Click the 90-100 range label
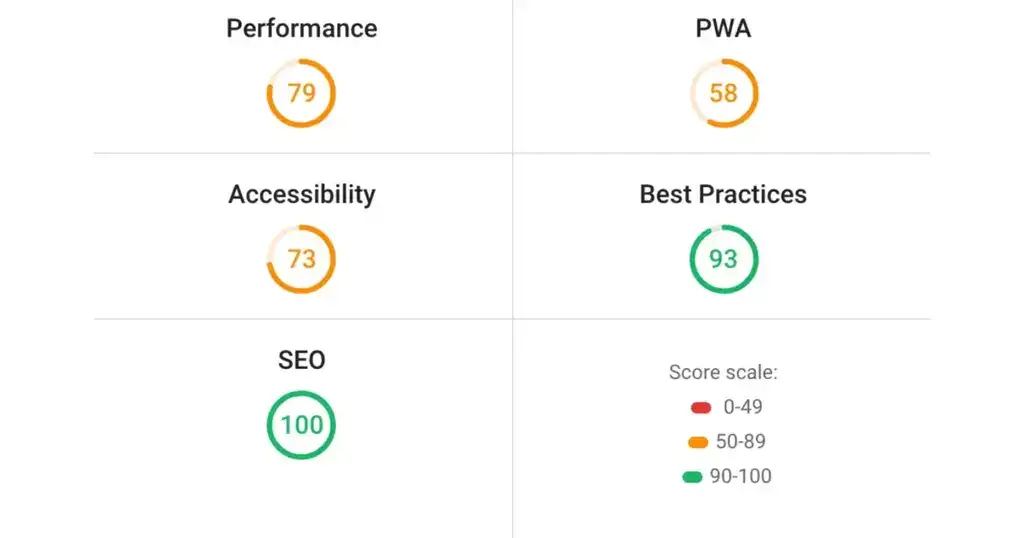This screenshot has width=1024, height=538. coord(741,477)
